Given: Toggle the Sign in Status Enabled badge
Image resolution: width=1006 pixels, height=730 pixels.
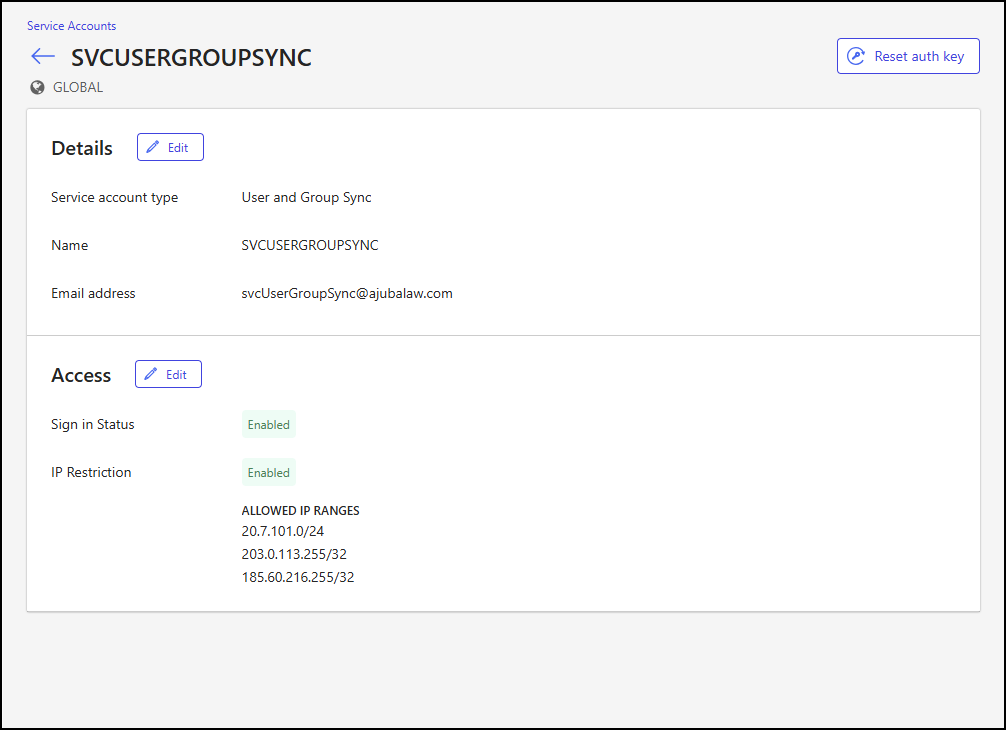Looking at the screenshot, I should tap(268, 424).
